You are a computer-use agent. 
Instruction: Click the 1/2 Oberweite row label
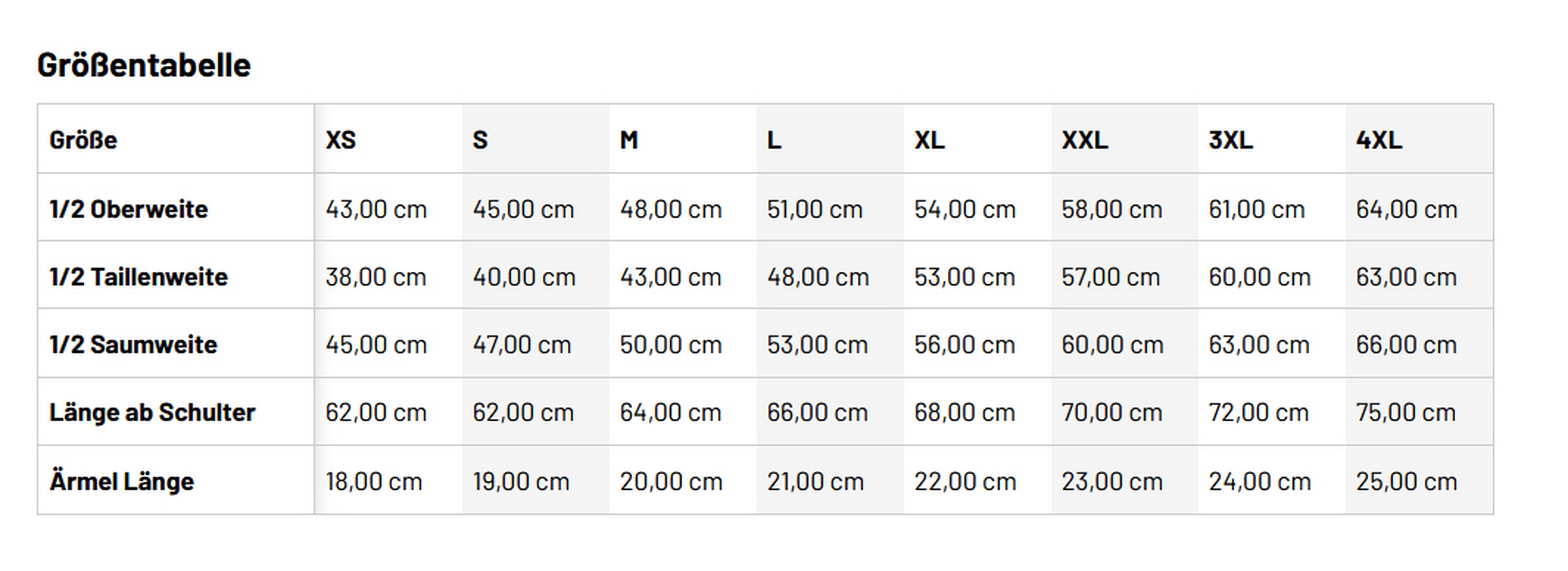[x=129, y=209]
